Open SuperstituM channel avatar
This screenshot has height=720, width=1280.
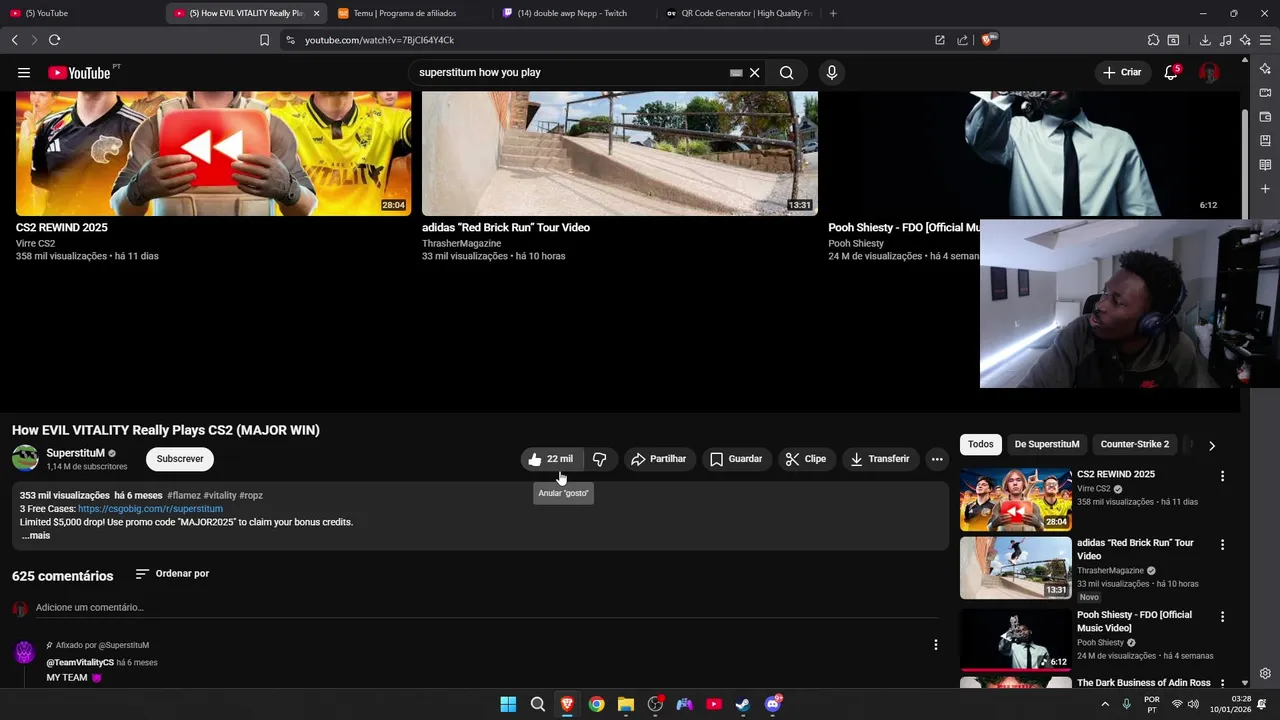pos(25,459)
